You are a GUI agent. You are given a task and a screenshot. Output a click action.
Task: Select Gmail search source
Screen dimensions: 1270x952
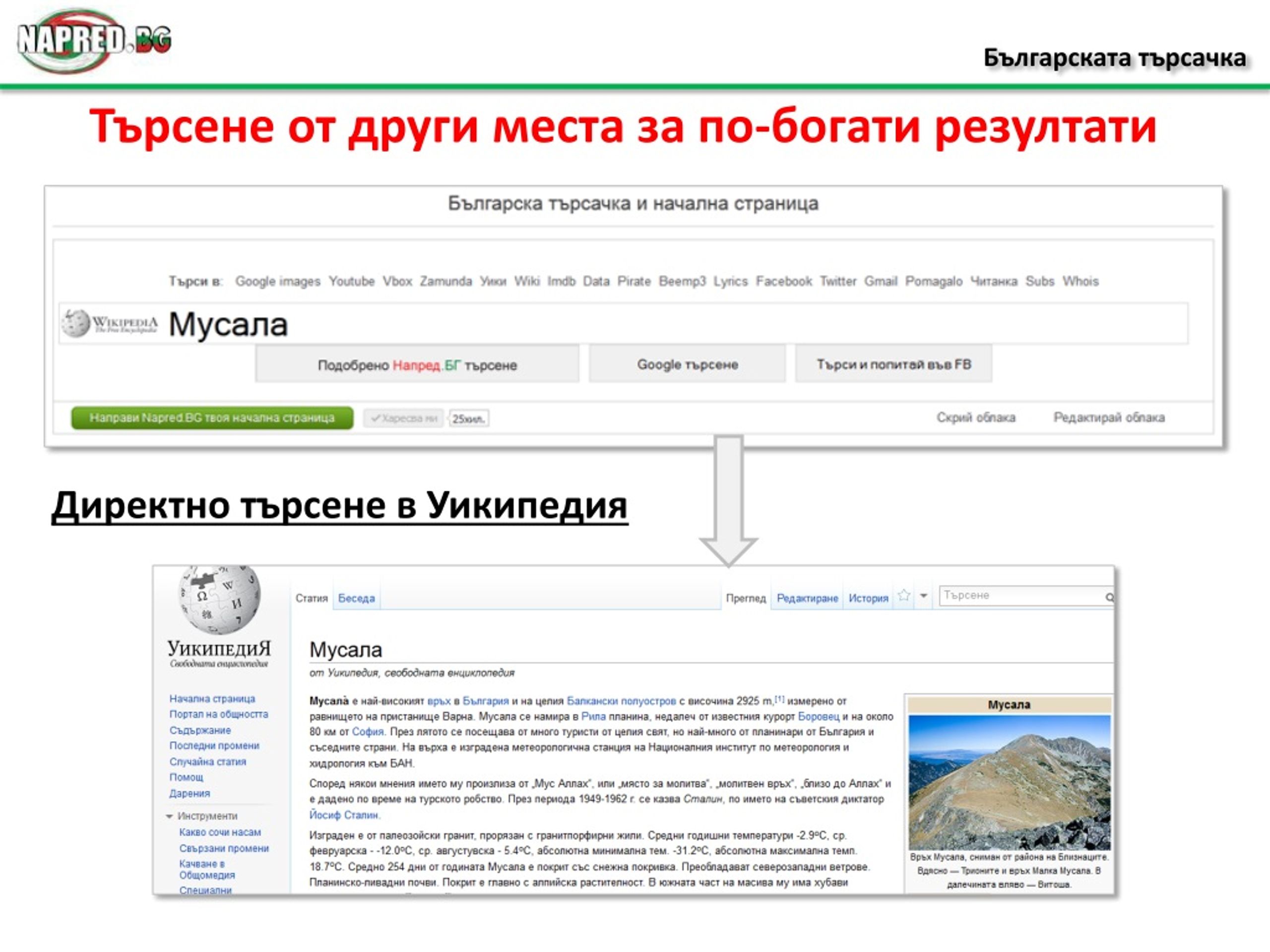[881, 281]
